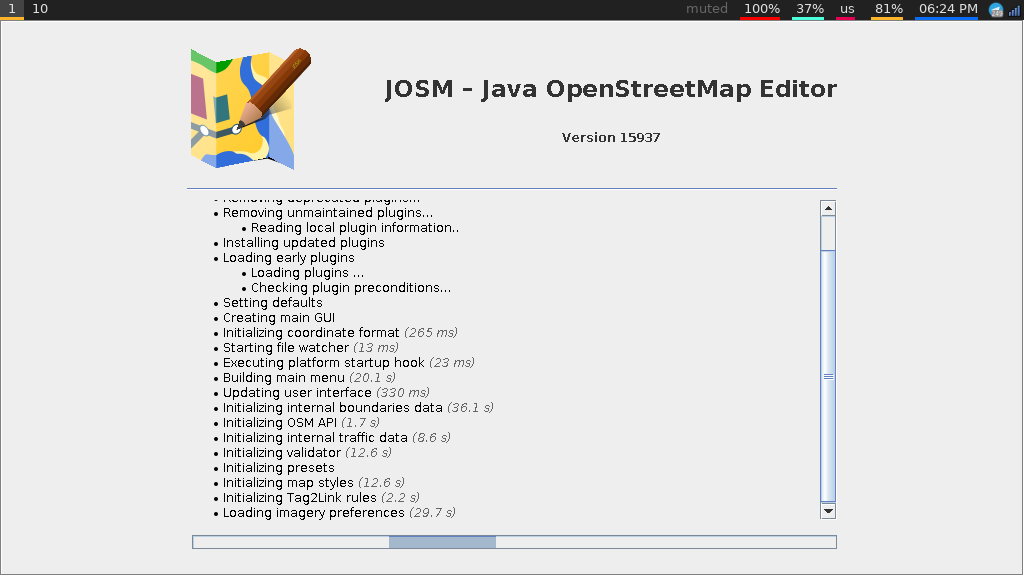Click the muted volume indicator
This screenshot has height=576, width=1024.
pyautogui.click(x=707, y=9)
